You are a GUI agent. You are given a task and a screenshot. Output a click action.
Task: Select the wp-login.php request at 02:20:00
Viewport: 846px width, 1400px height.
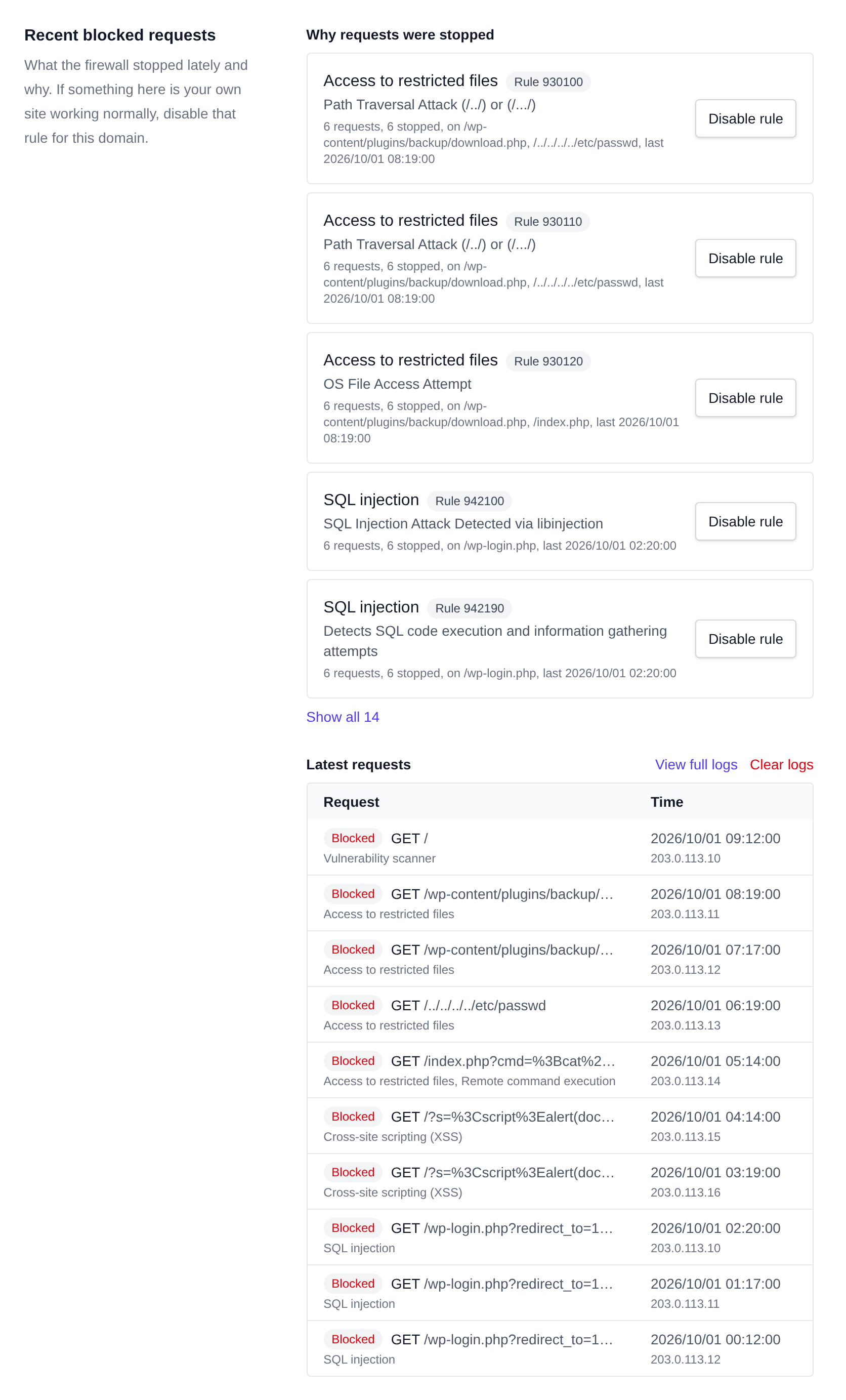[560, 1237]
